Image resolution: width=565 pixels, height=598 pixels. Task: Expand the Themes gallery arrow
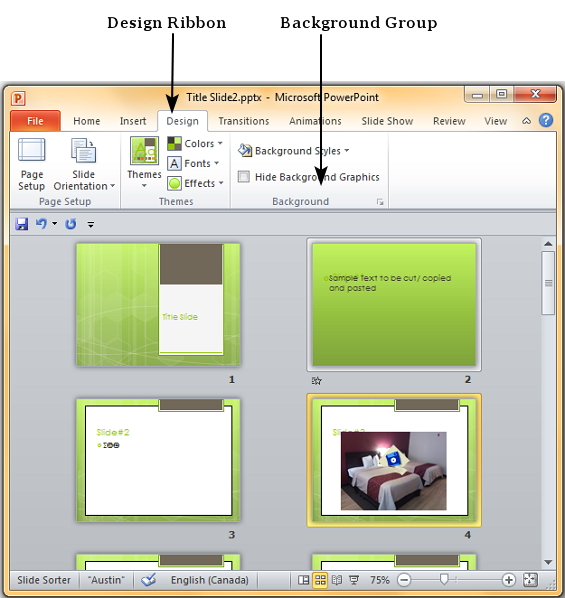[144, 186]
